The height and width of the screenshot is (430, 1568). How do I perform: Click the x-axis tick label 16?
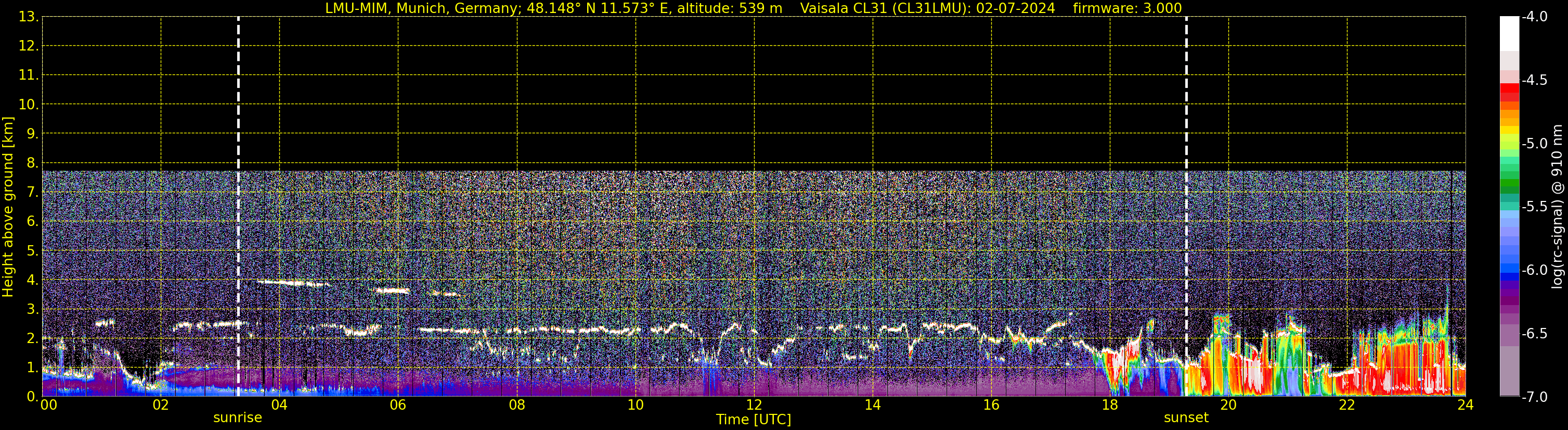point(992,406)
